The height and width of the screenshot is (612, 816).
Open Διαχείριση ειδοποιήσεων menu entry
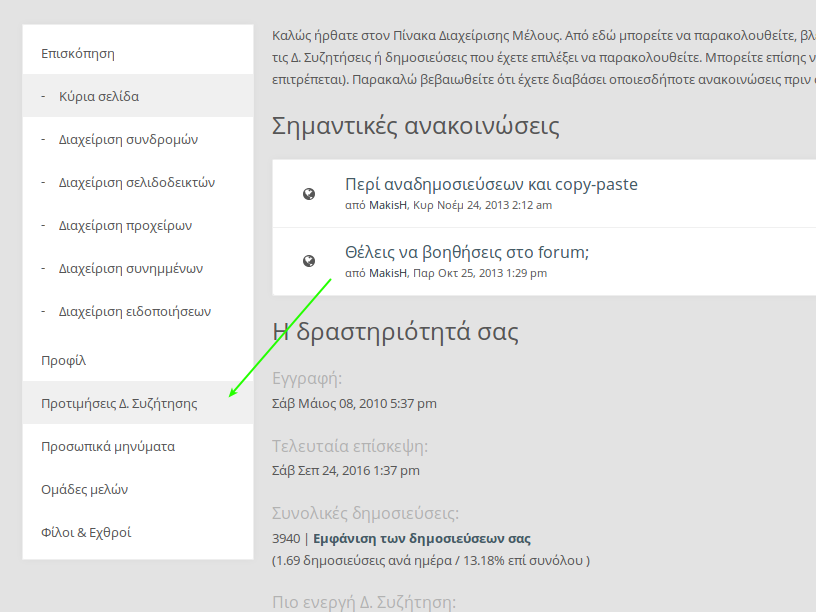135,312
